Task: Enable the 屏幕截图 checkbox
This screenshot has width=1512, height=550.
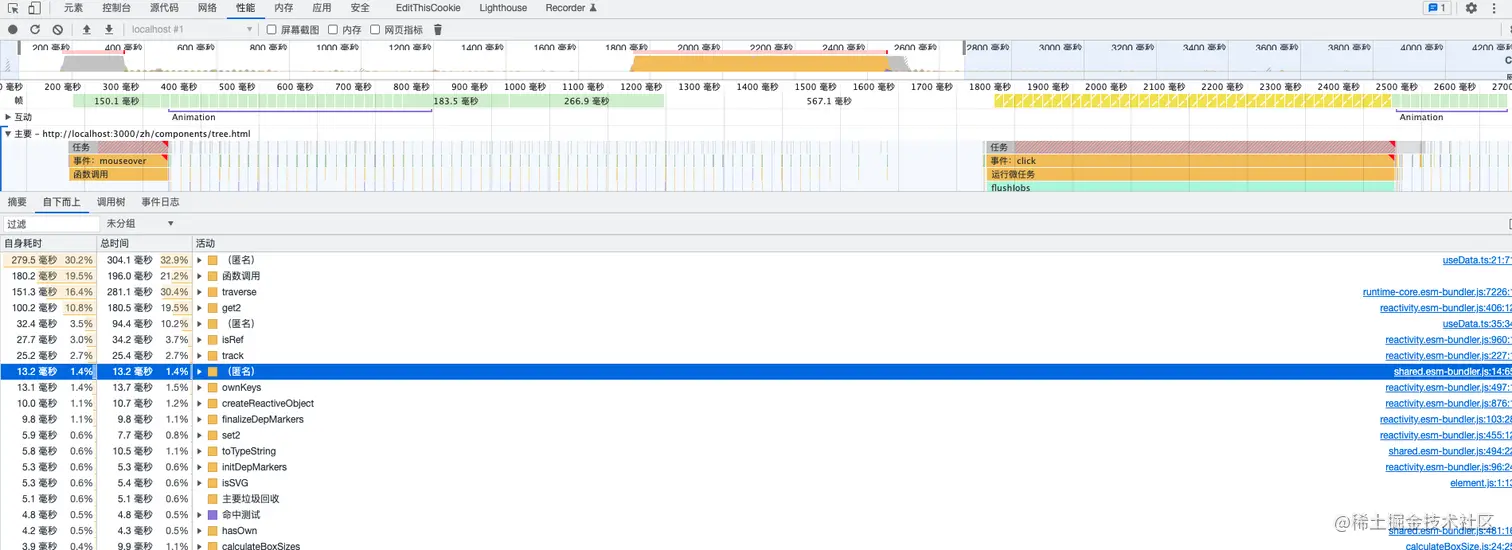Action: click(271, 30)
